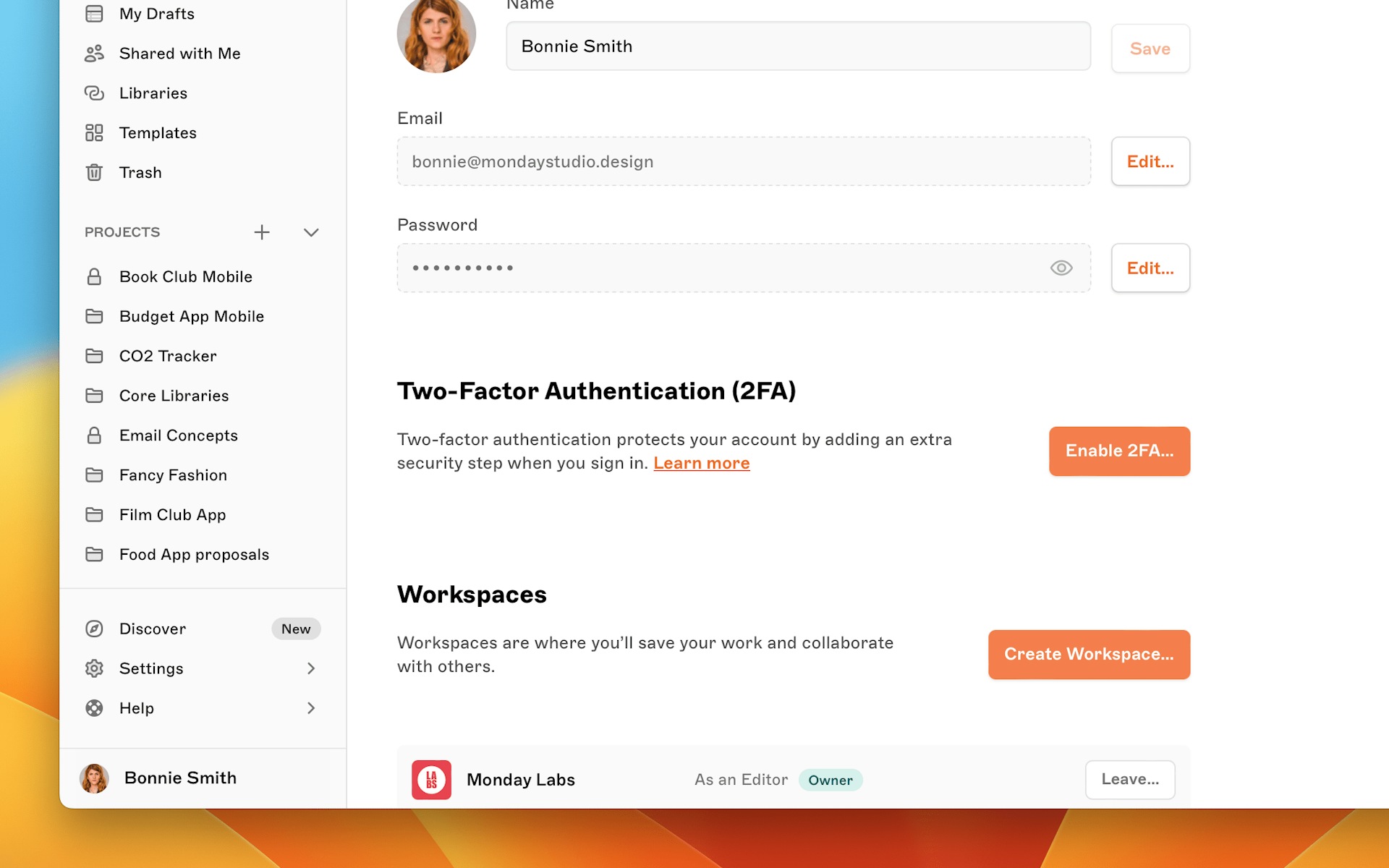Click the padlock icon on Book Club Mobile
This screenshot has width=1389, height=868.
pyautogui.click(x=94, y=276)
